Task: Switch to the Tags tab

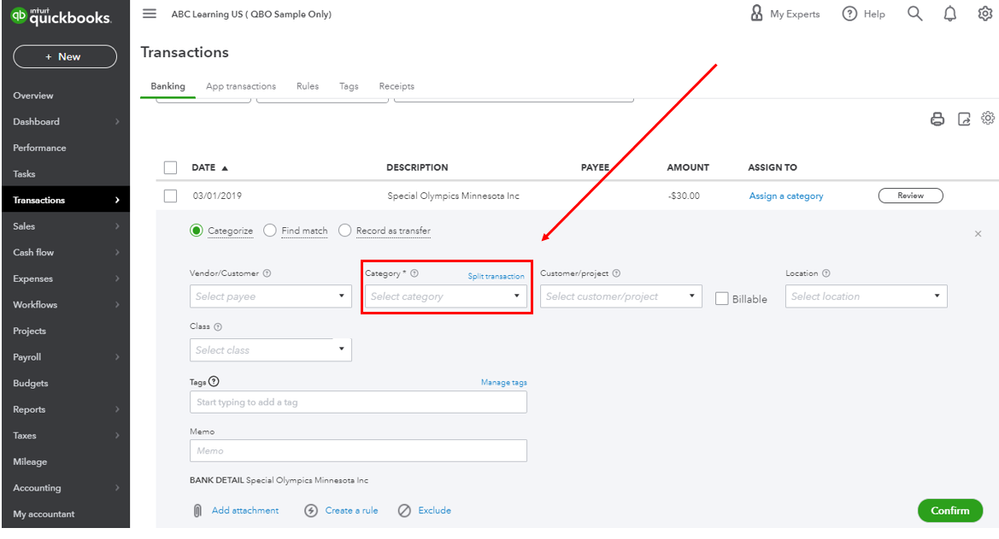Action: pos(349,86)
